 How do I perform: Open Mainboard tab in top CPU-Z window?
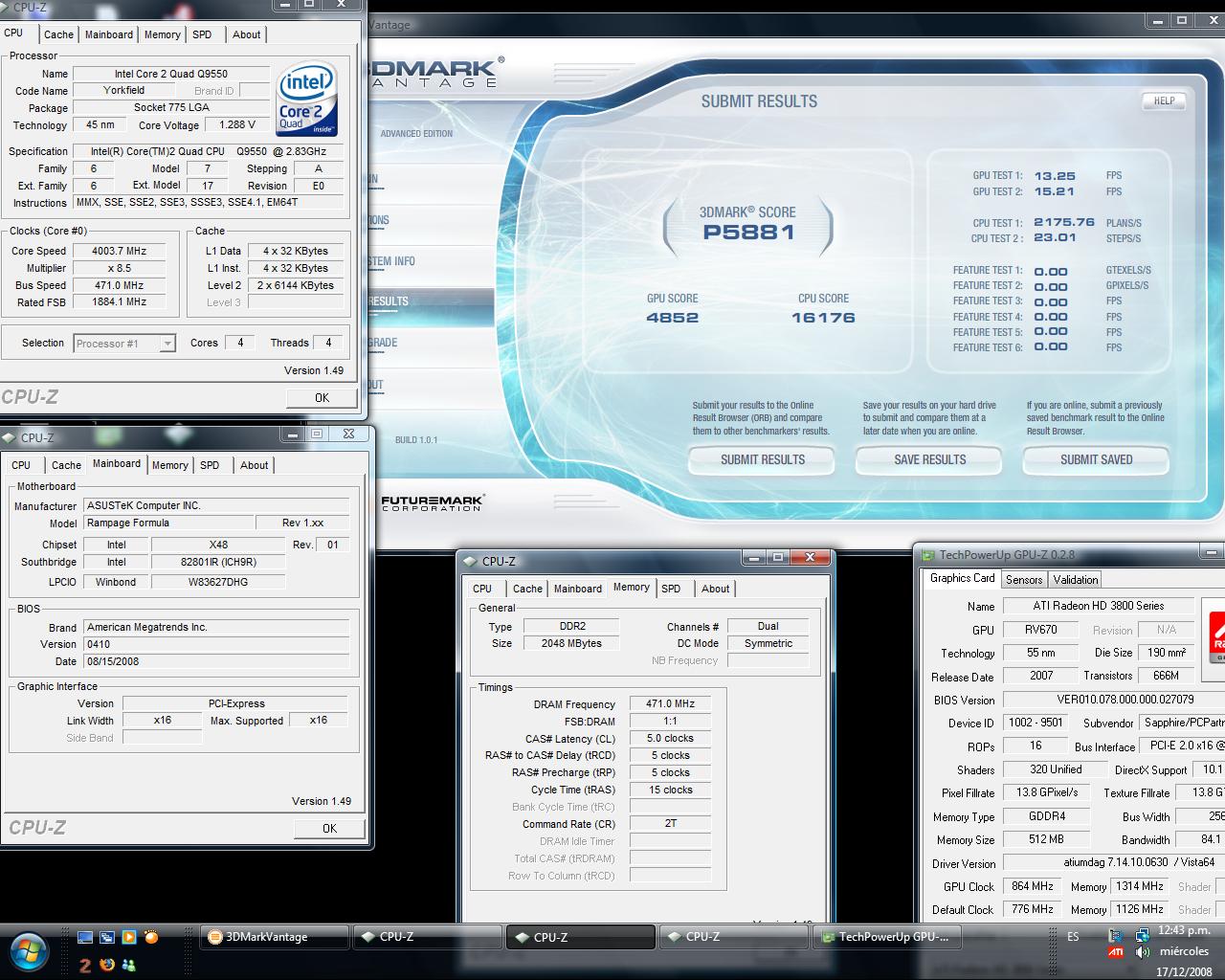click(109, 34)
